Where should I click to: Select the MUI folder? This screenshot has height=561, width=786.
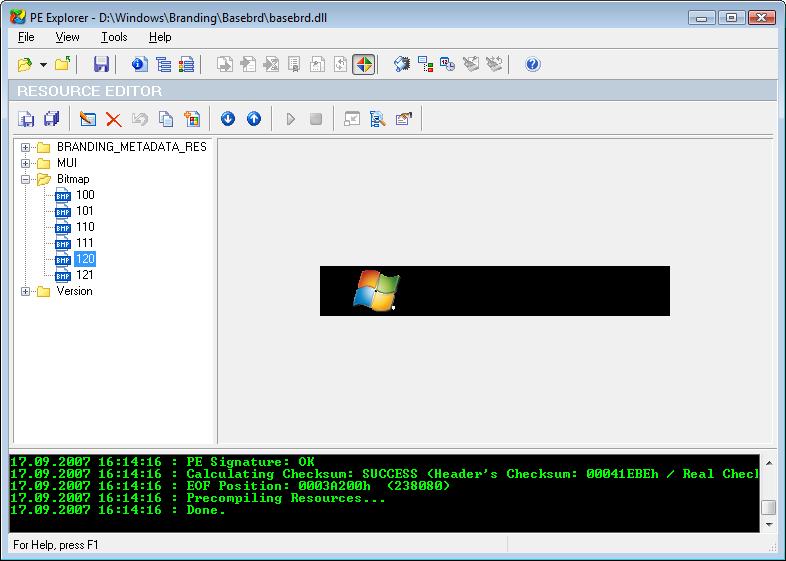67,163
